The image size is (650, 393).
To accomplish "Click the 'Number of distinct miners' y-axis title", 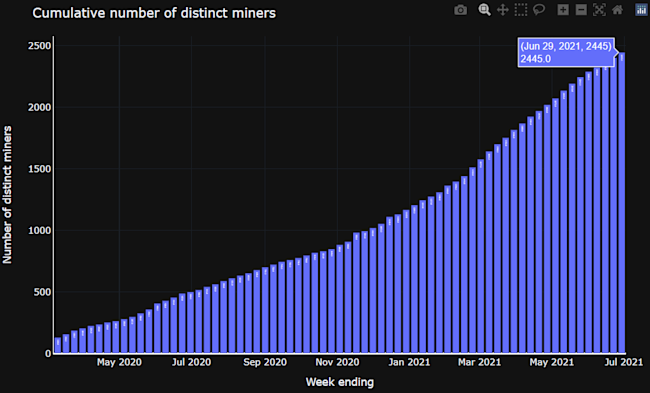I will pos(7,194).
